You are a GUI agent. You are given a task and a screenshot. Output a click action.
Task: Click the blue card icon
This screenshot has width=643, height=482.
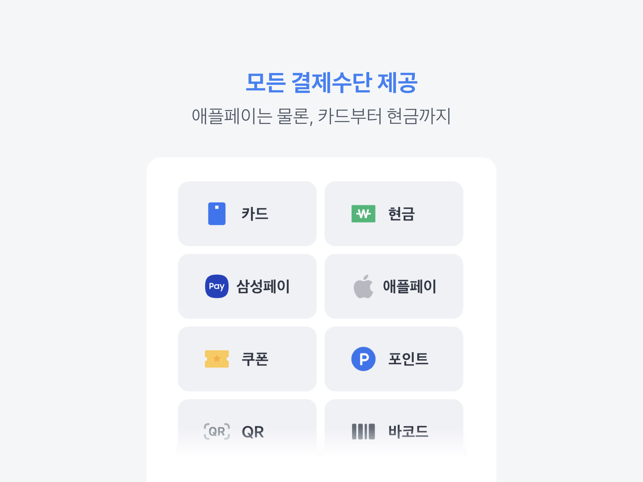217,214
